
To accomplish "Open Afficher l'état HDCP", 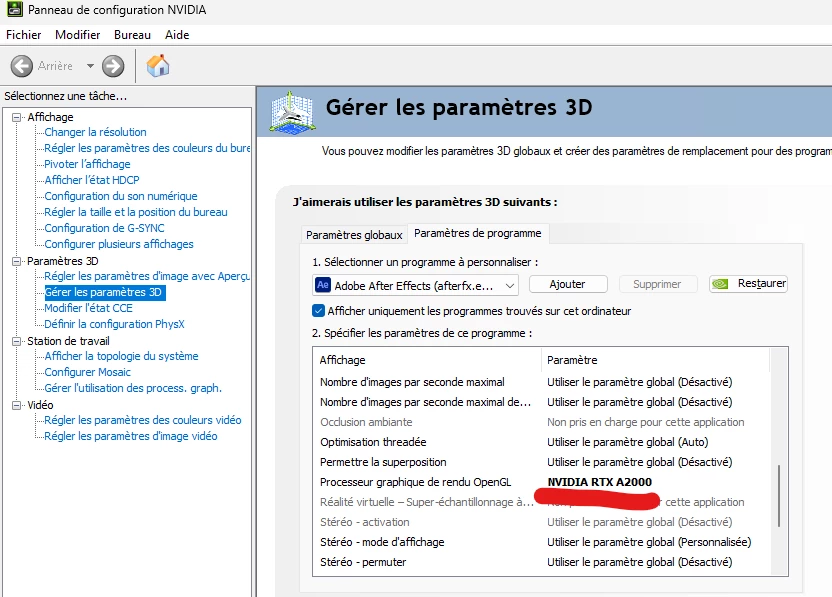I will (x=92, y=180).
